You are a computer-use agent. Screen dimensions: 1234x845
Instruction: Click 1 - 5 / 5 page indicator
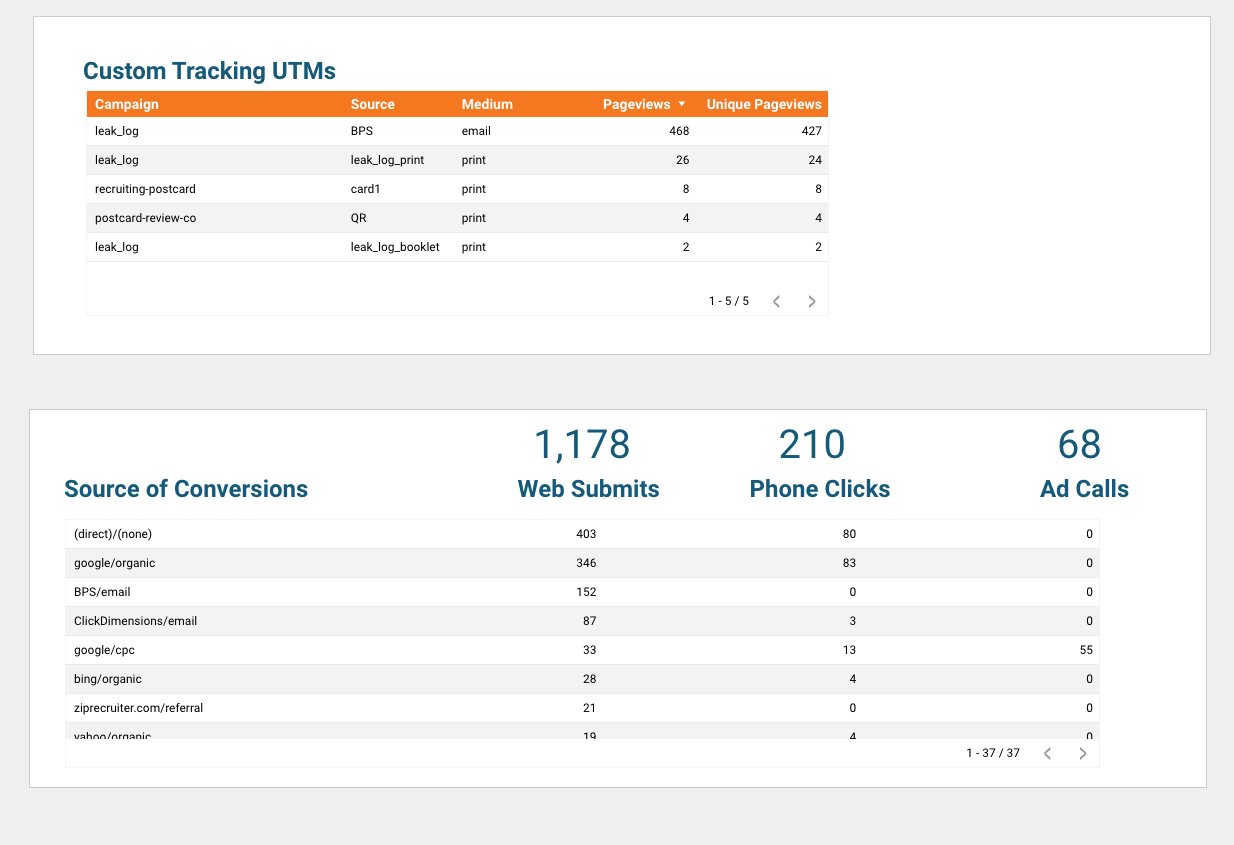(x=729, y=301)
